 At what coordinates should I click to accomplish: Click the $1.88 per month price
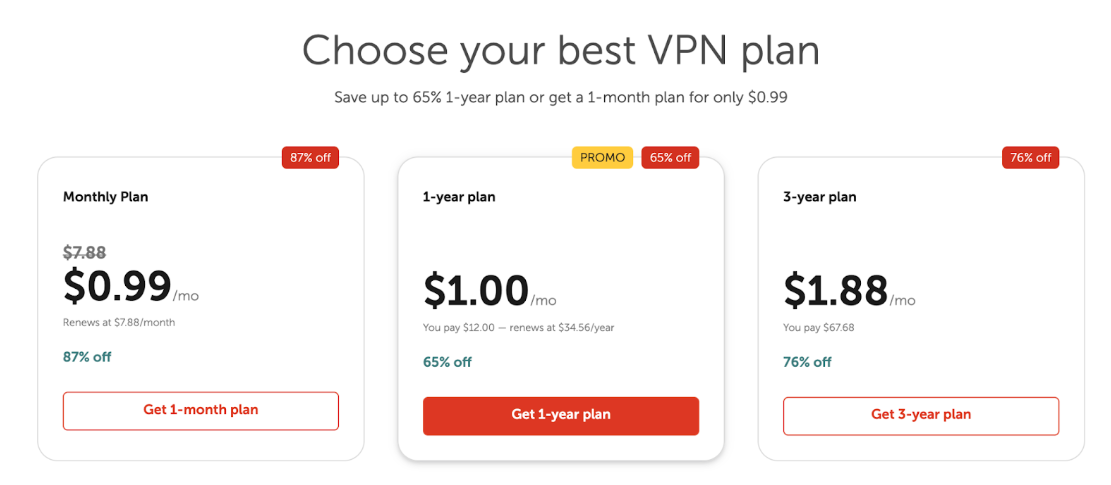836,291
